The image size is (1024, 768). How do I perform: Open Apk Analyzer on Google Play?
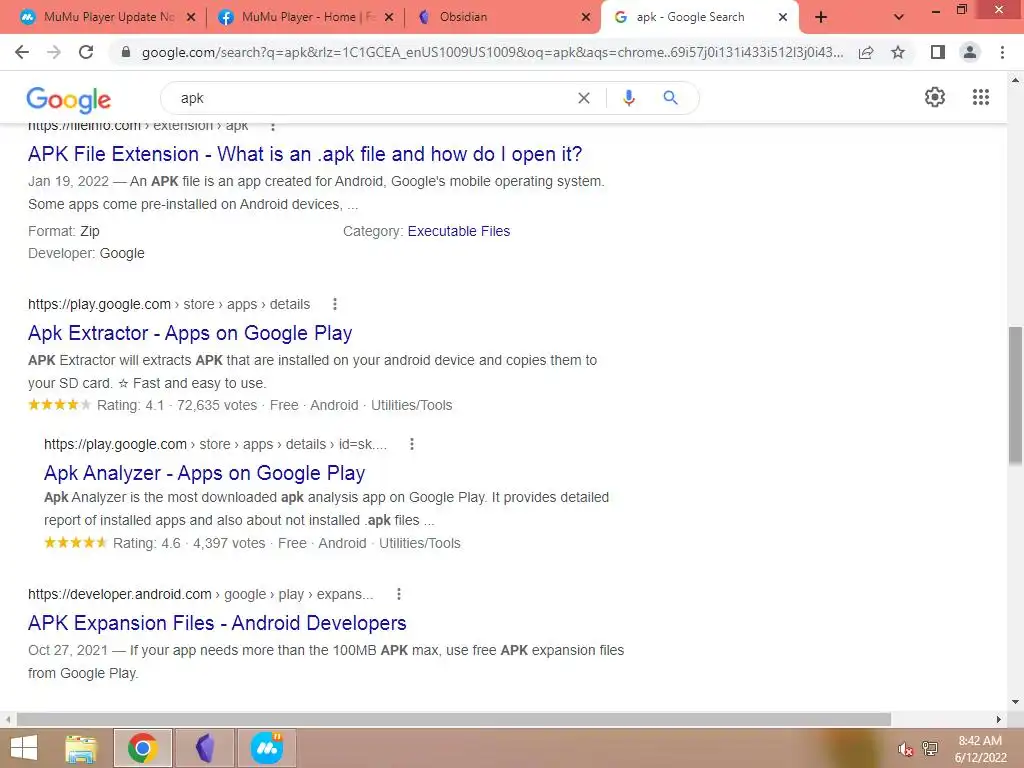click(x=204, y=473)
